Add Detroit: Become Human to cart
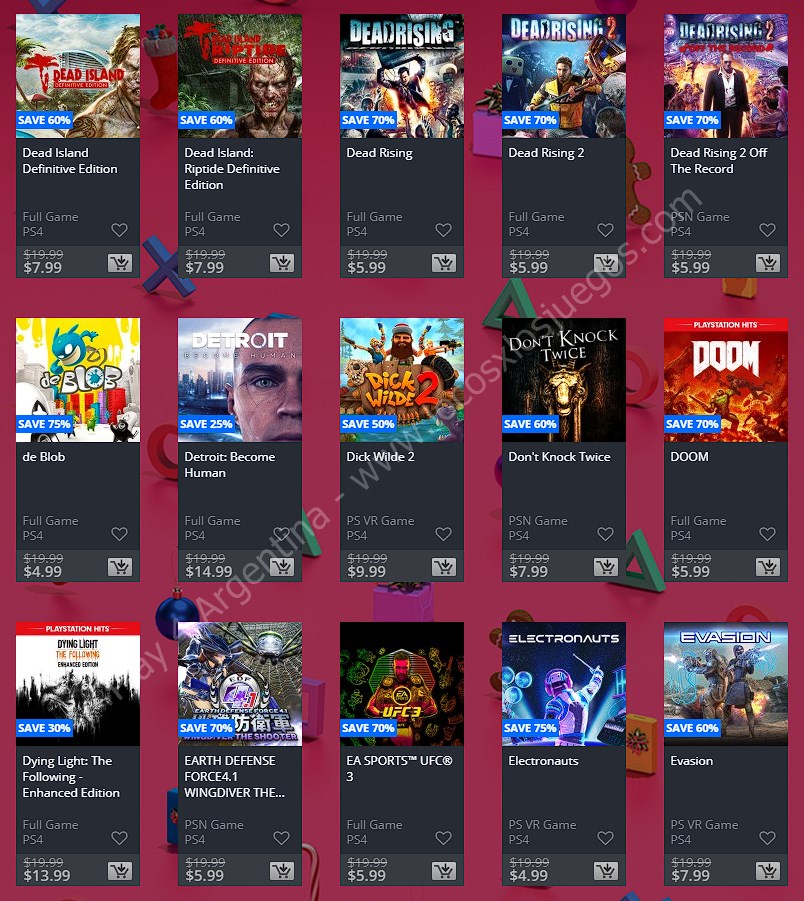This screenshot has height=901, width=804. pos(282,567)
